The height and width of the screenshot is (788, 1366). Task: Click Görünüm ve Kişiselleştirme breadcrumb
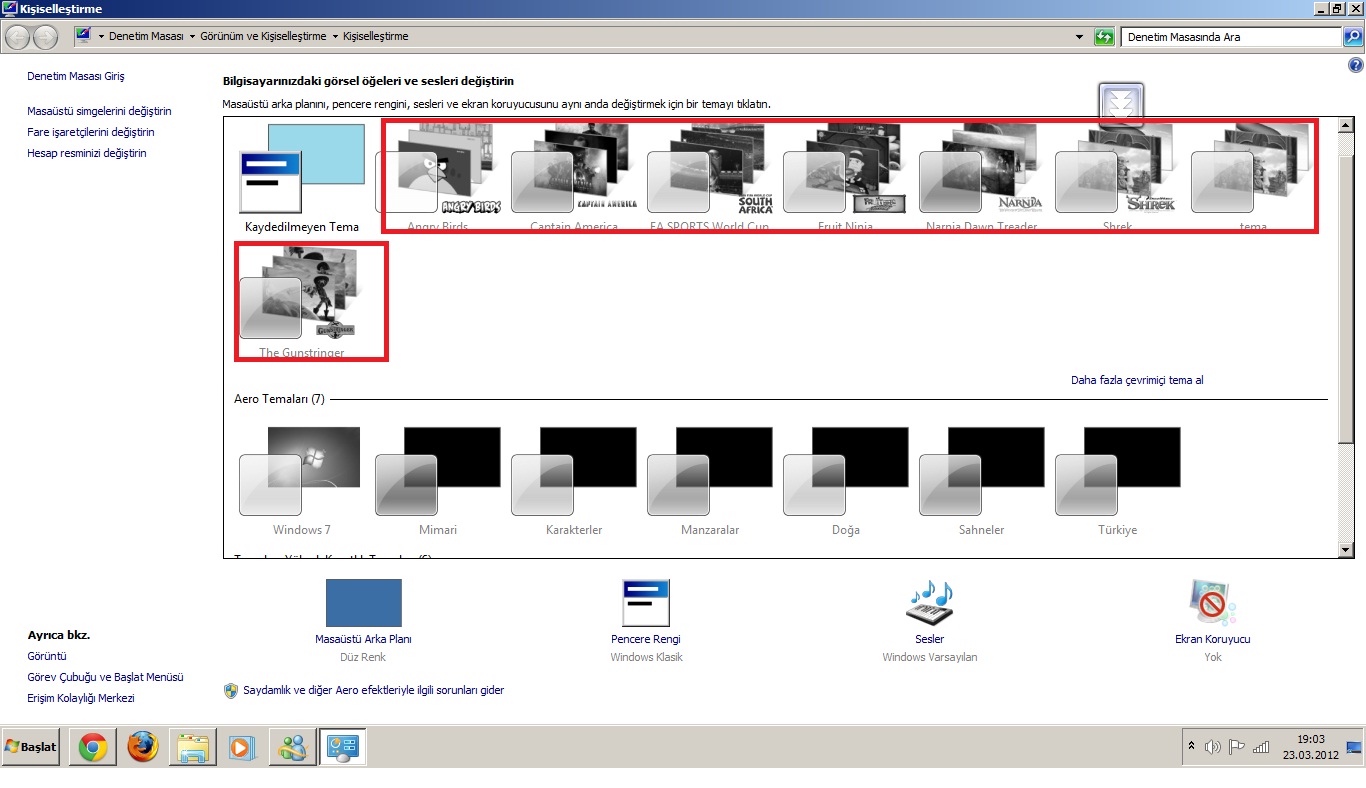point(264,37)
